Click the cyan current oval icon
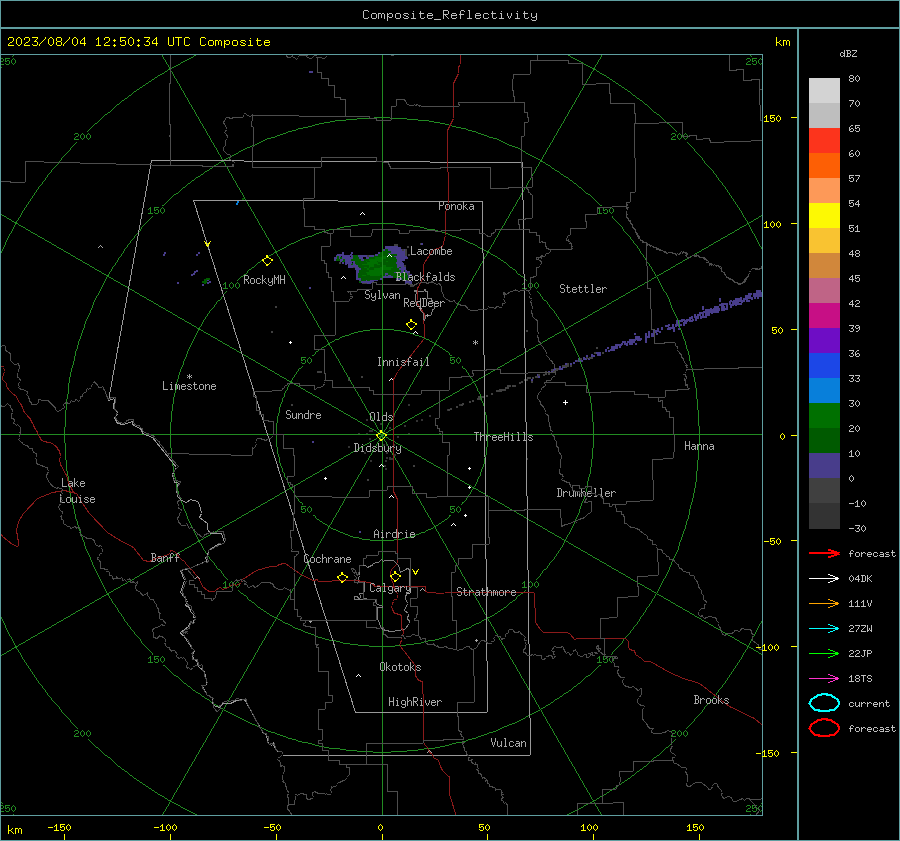This screenshot has width=900, height=841. pyautogui.click(x=824, y=703)
